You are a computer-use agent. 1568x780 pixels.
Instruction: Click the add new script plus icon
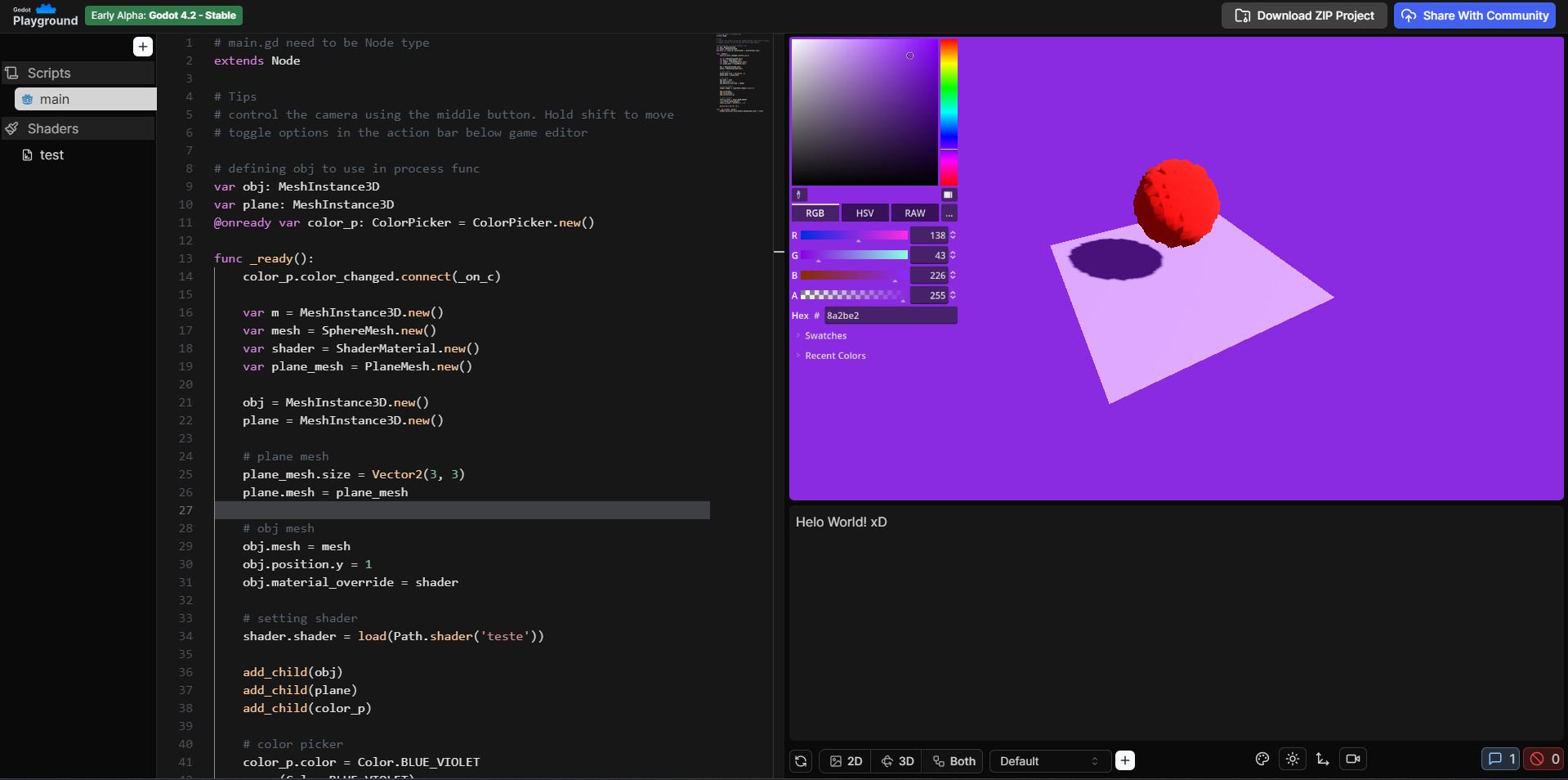[143, 47]
